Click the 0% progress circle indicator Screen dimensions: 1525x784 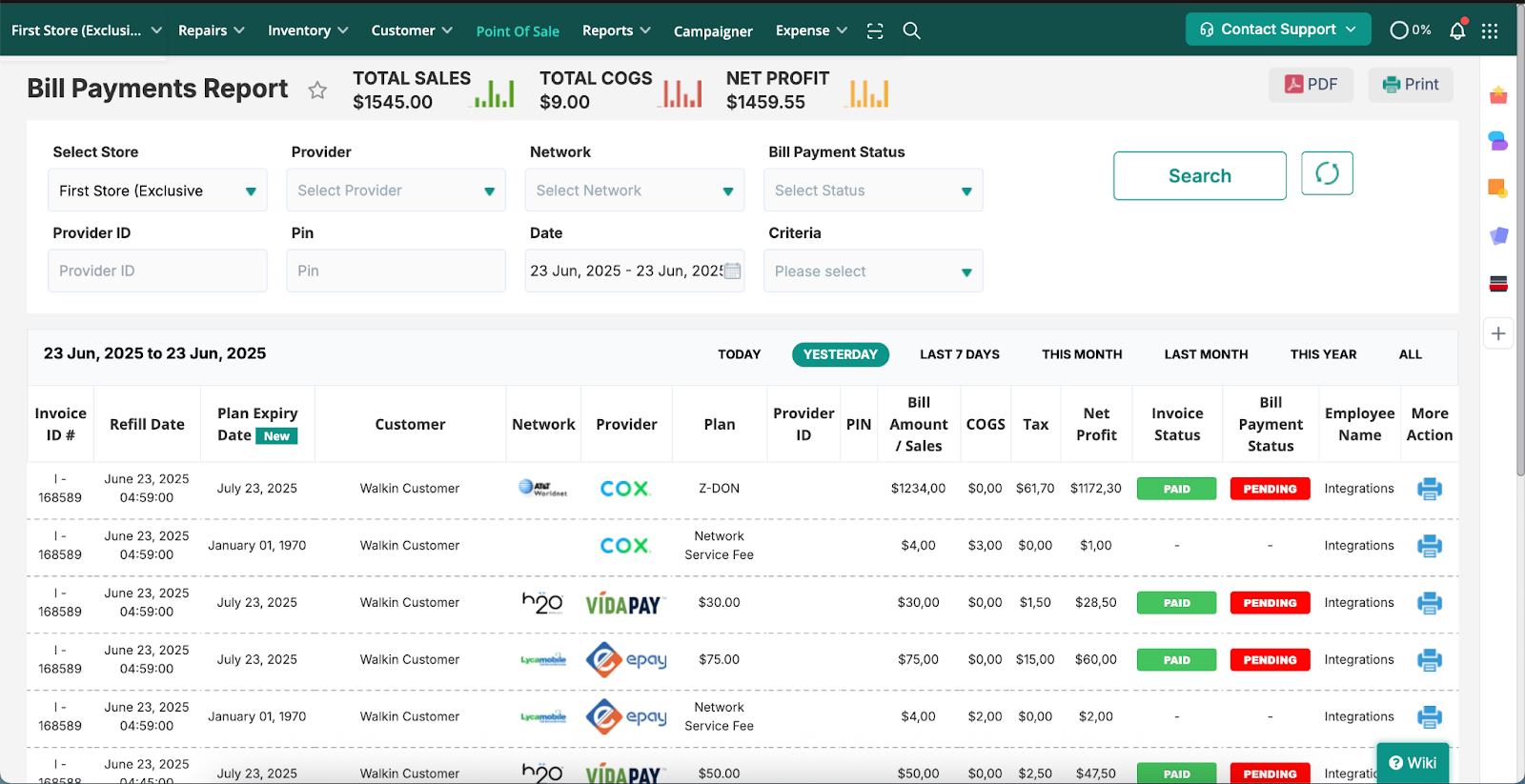1411,30
